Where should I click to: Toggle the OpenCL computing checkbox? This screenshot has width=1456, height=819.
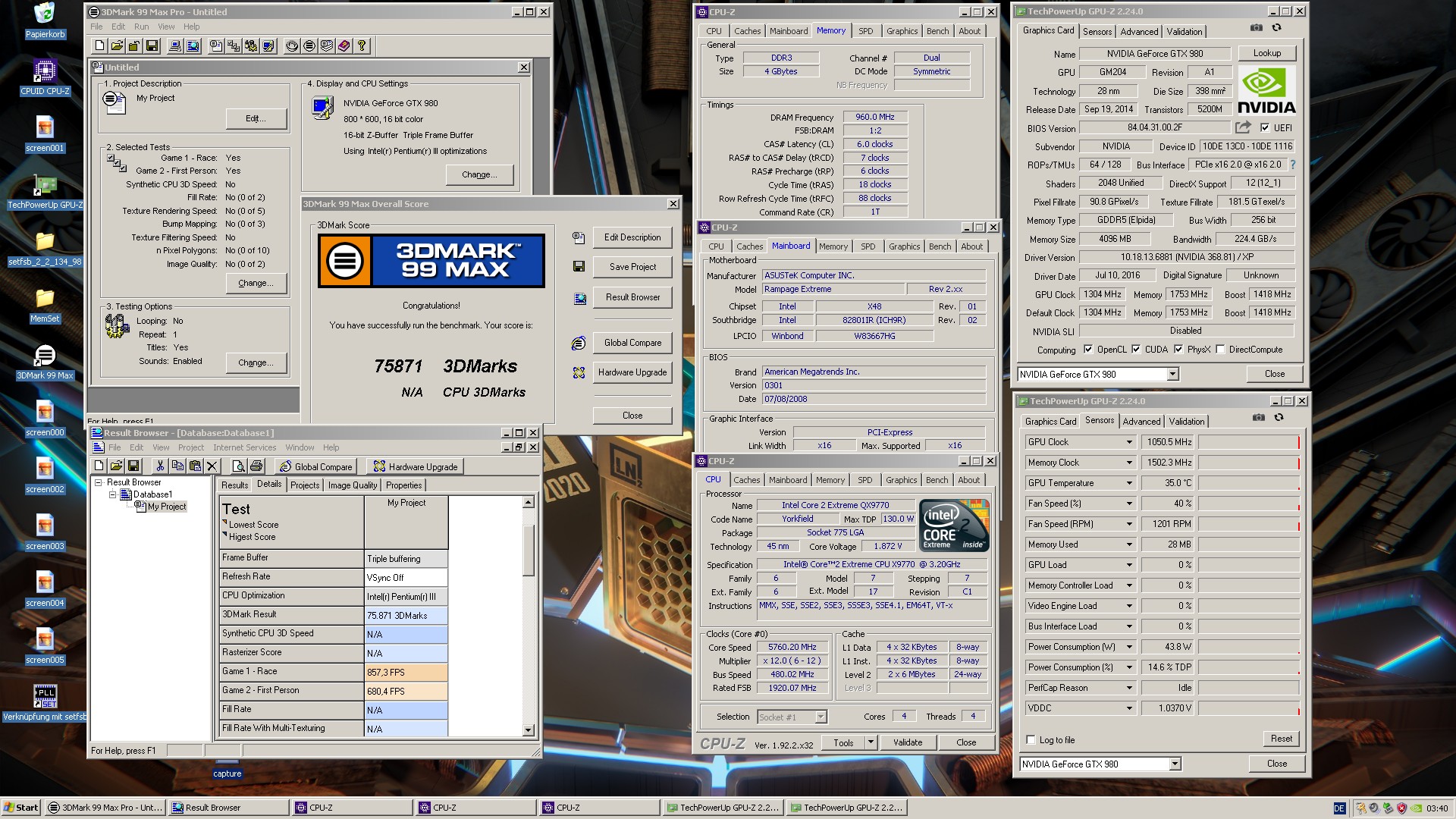coord(1088,350)
